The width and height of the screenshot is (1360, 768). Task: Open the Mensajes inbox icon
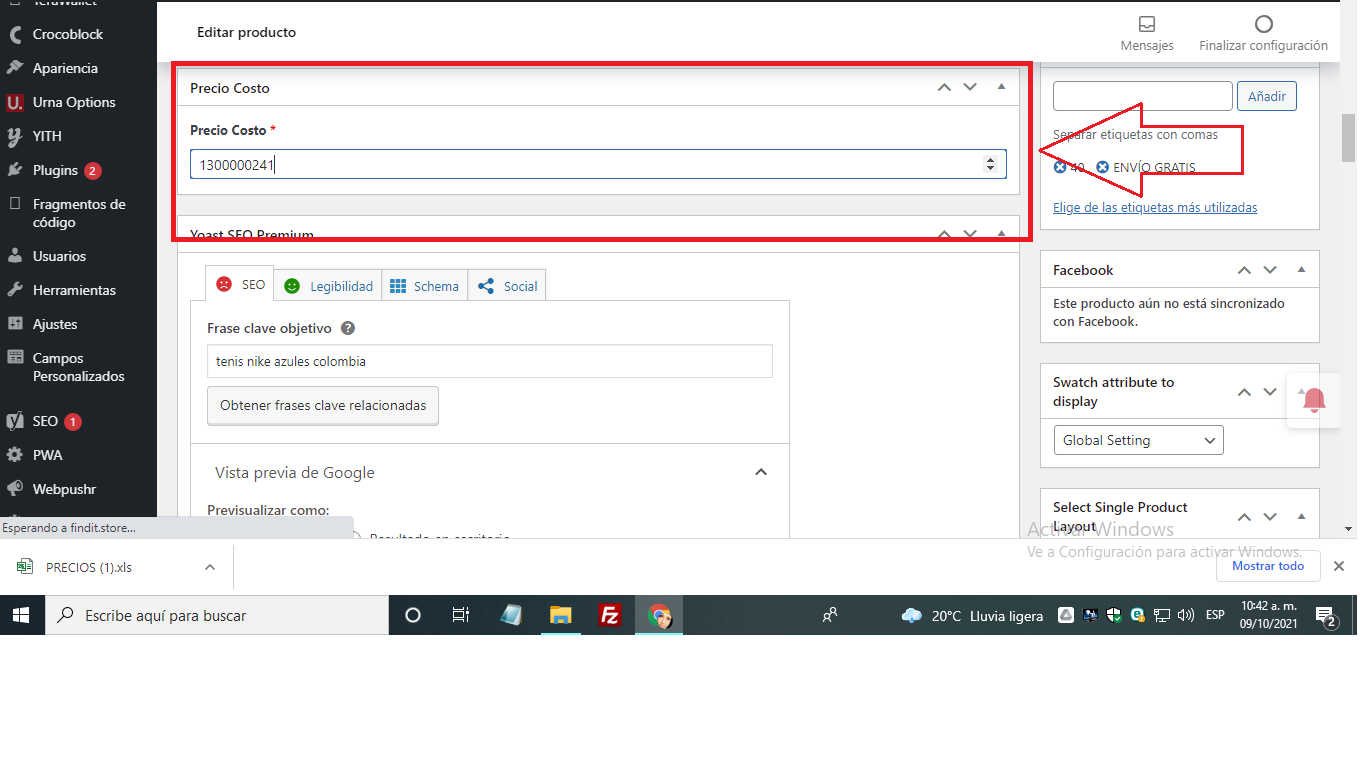1147,24
